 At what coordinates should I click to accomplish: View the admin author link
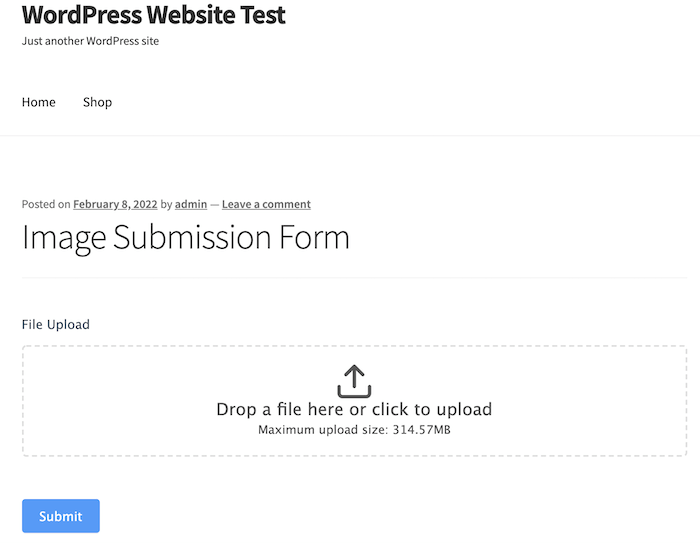(x=191, y=205)
